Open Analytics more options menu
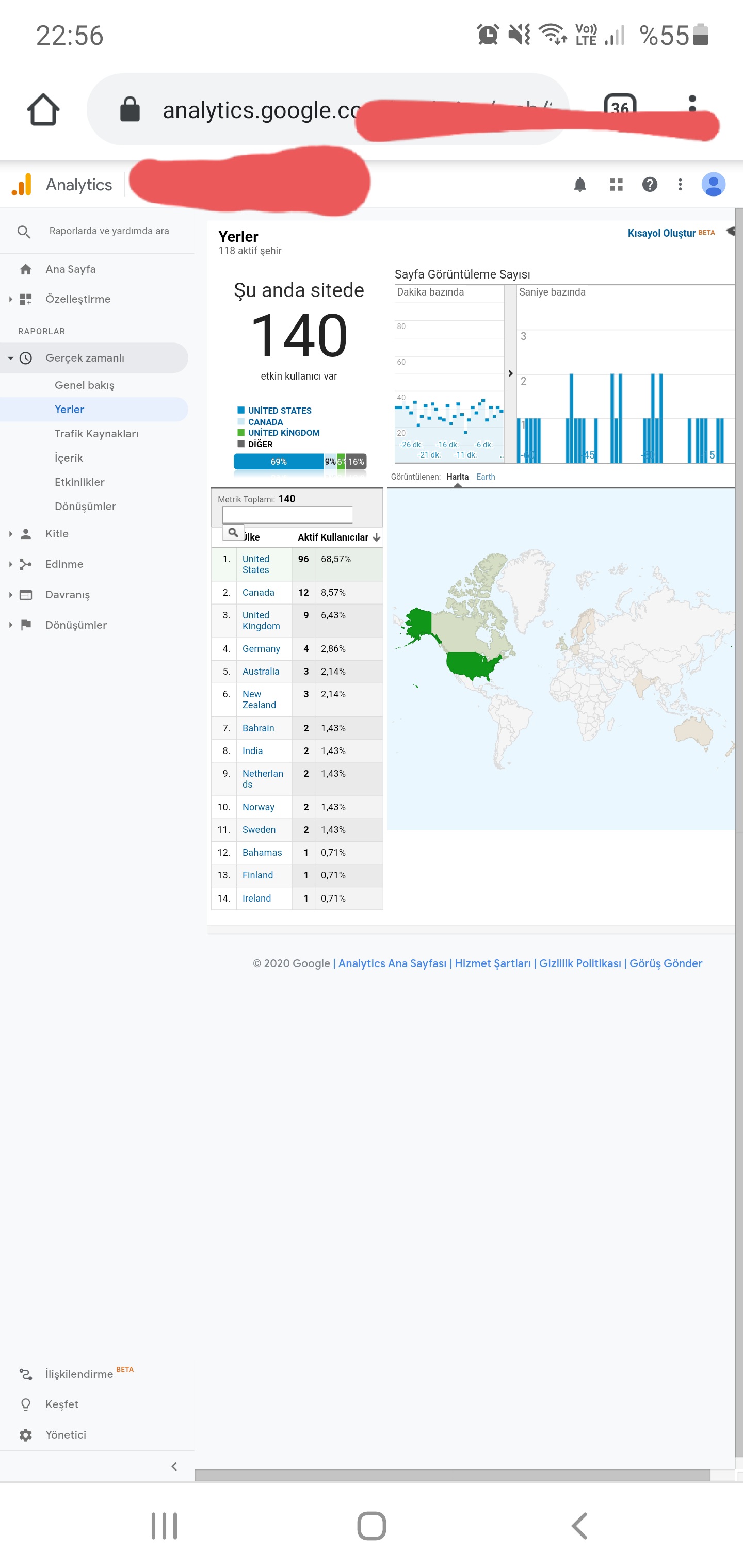The height and width of the screenshot is (1568, 743). tap(680, 185)
